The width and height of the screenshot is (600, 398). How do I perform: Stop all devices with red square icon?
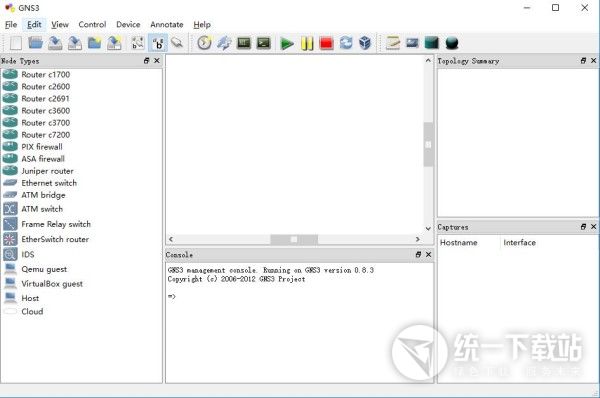click(326, 43)
